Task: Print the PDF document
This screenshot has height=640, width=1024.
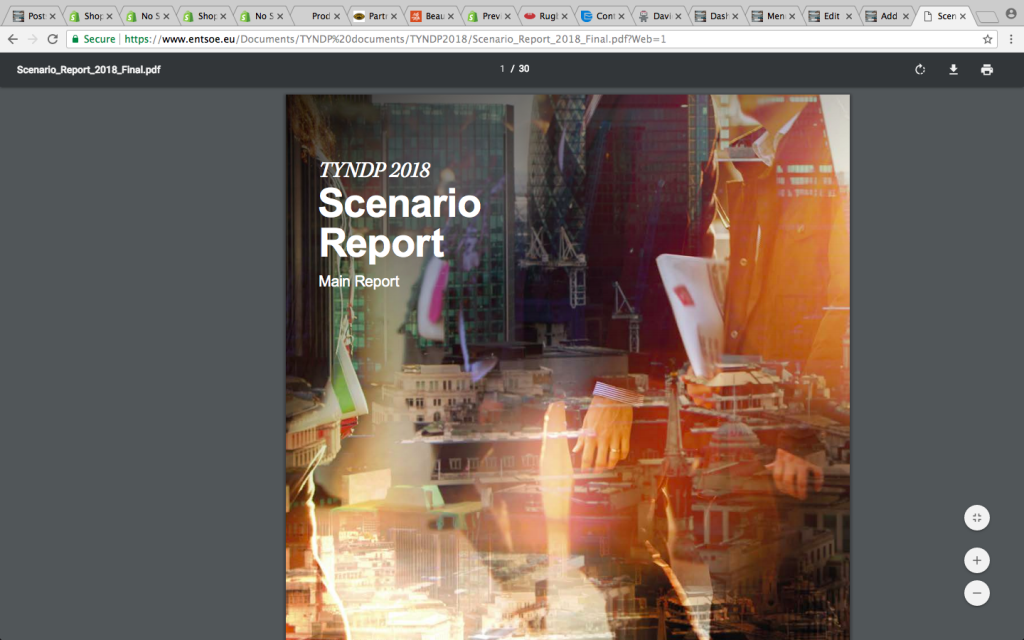Action: pos(987,69)
